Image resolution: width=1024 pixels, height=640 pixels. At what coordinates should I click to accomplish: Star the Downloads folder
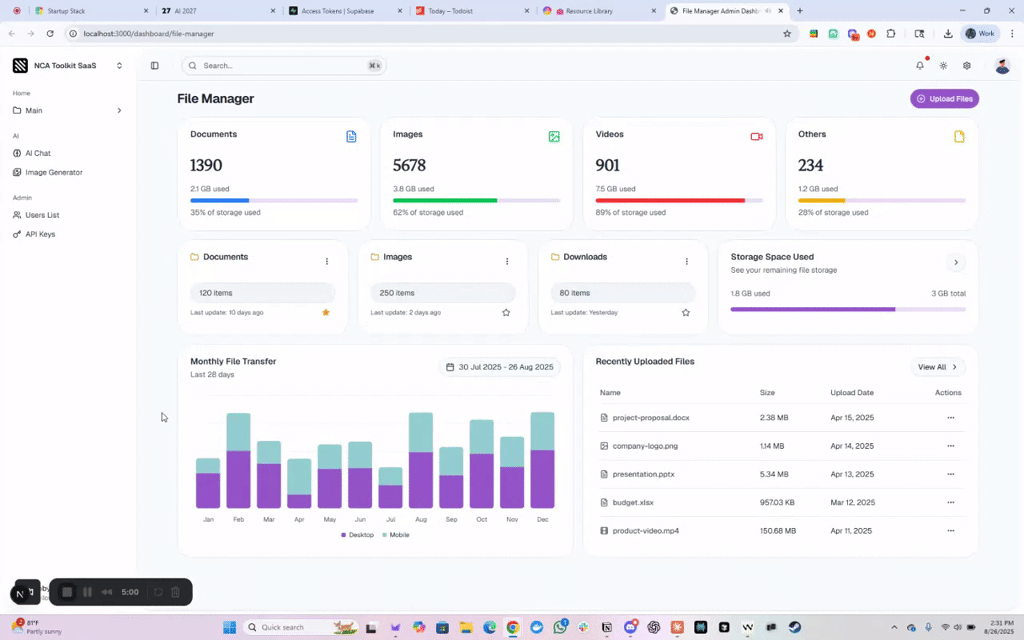(x=686, y=312)
